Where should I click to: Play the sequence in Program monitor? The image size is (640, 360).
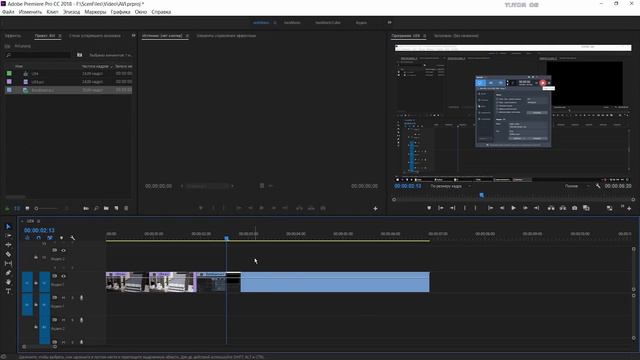(513, 208)
